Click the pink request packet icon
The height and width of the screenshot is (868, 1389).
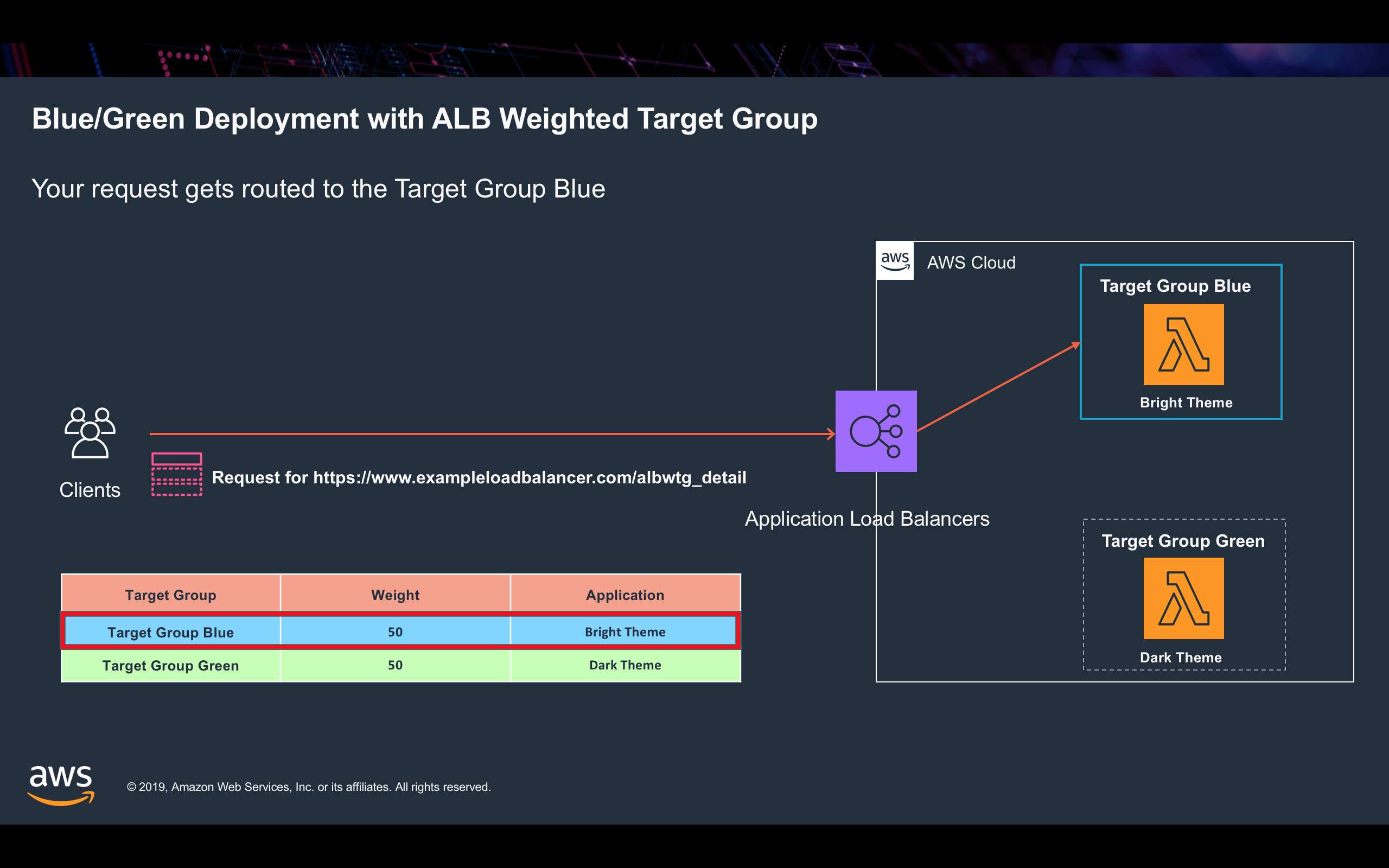177,474
